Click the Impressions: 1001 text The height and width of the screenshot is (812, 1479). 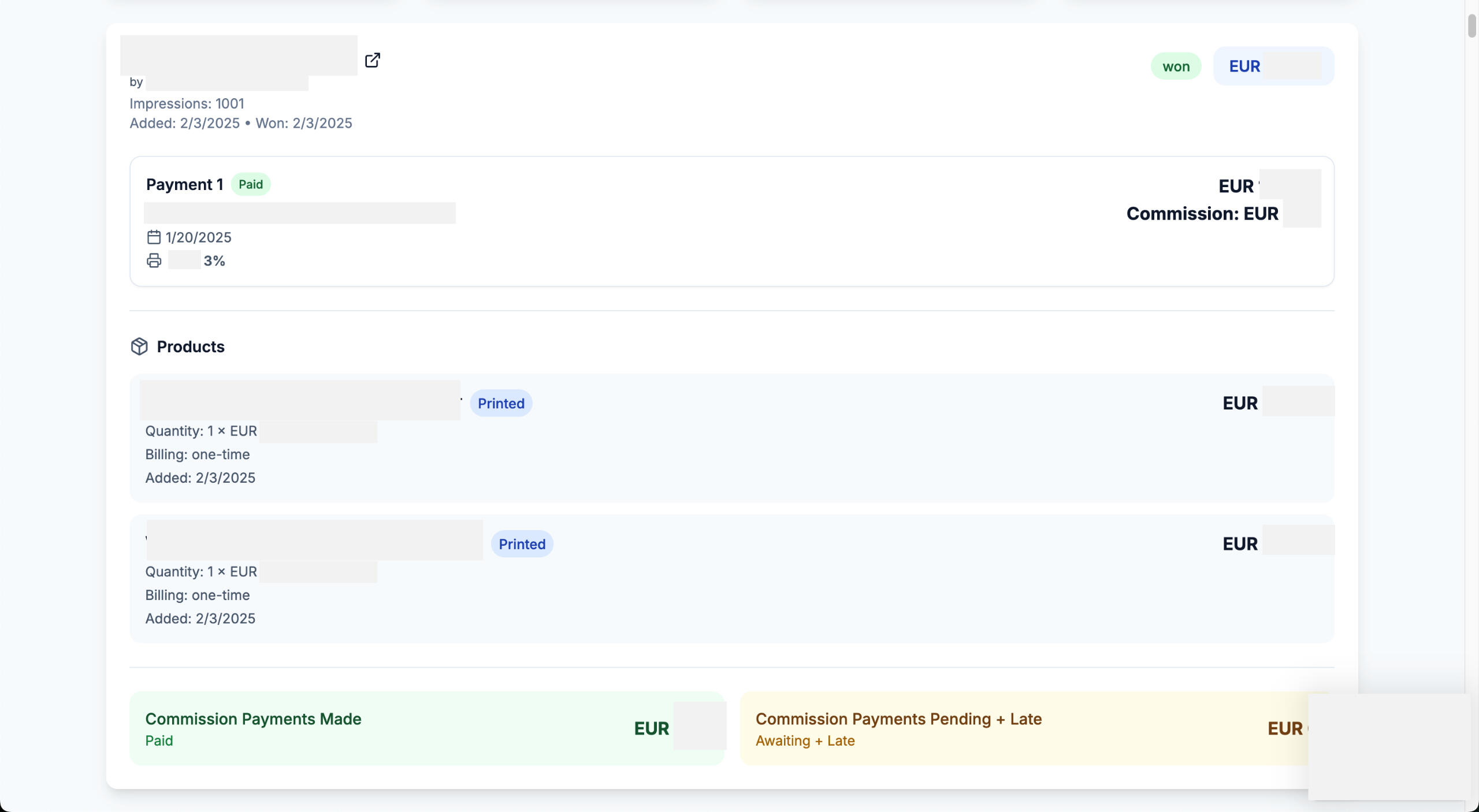click(x=187, y=103)
